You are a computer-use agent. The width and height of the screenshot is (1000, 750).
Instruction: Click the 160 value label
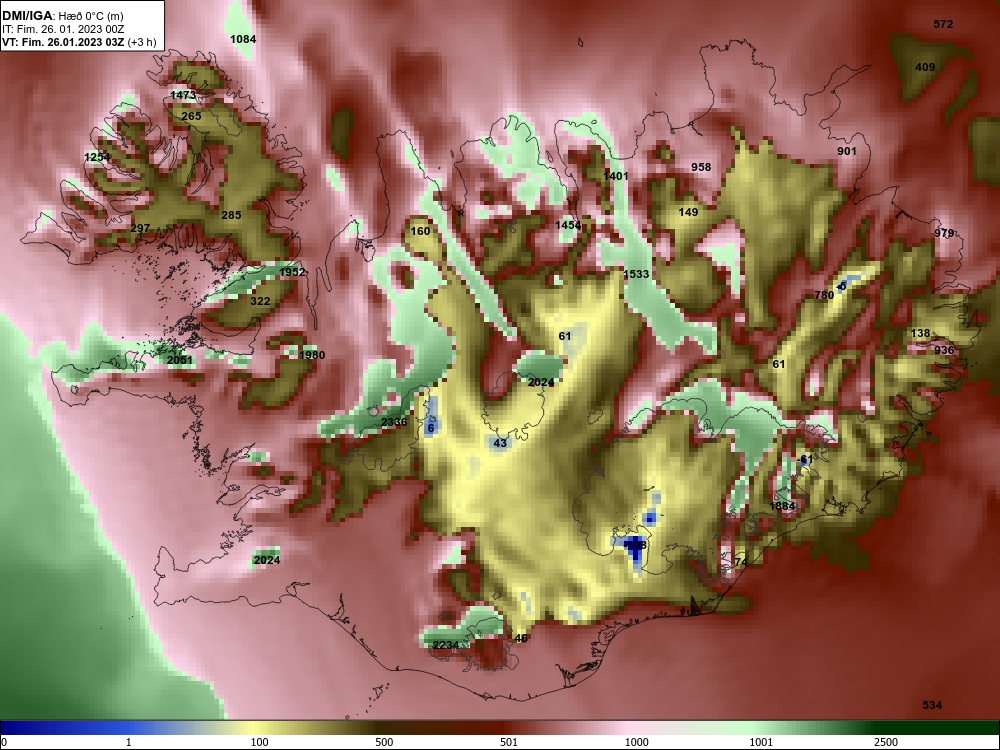click(x=420, y=231)
